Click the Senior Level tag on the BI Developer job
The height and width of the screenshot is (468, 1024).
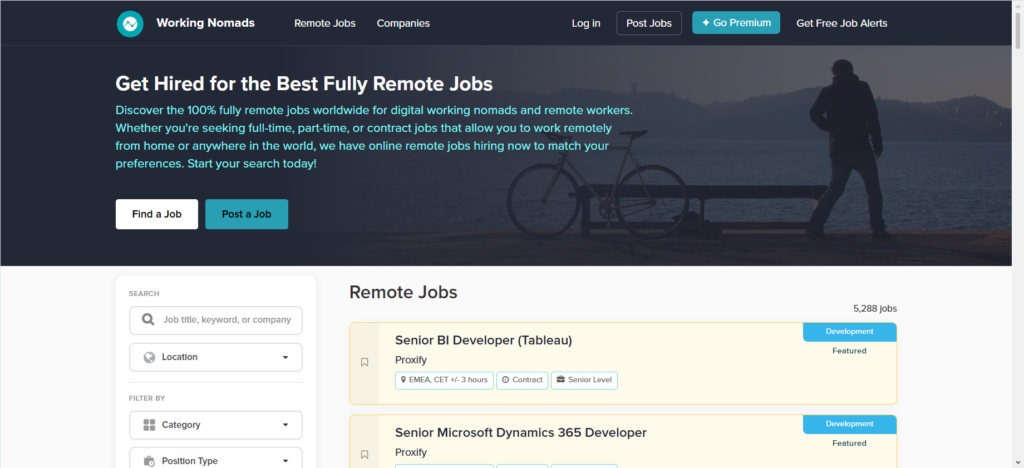584,381
